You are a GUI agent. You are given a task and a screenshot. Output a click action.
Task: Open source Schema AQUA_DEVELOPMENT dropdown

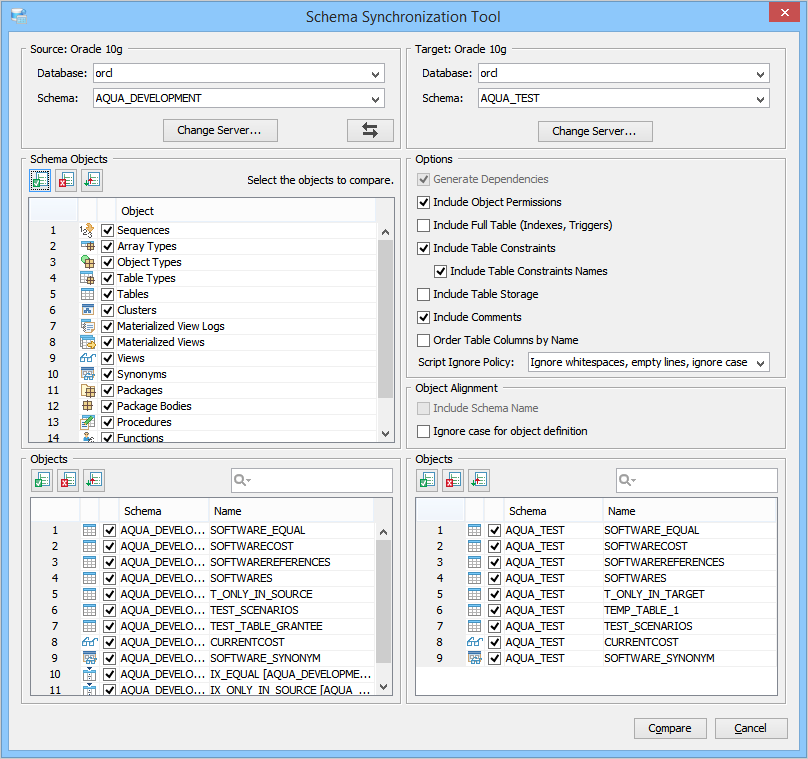376,99
